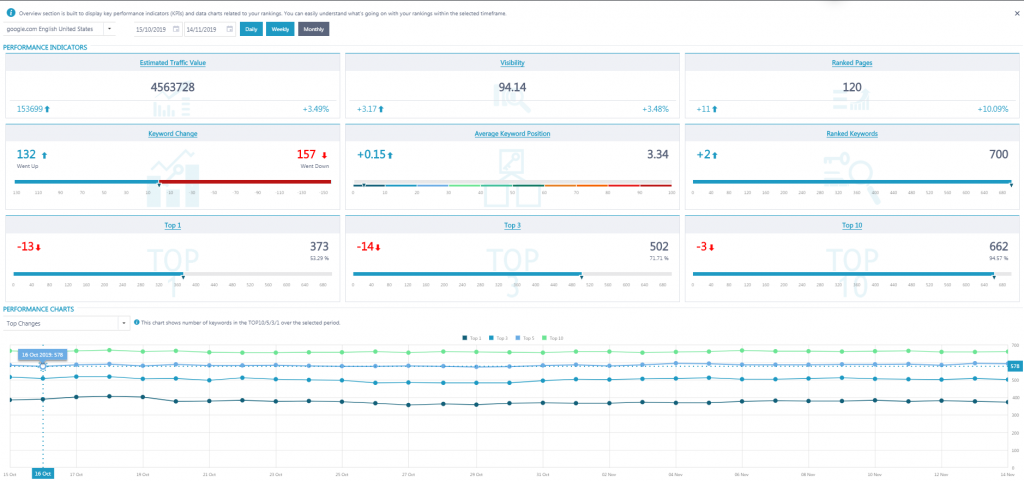The image size is (1024, 481).
Task: Click the Ranked Keywords progress bar marker
Action: point(1011,185)
